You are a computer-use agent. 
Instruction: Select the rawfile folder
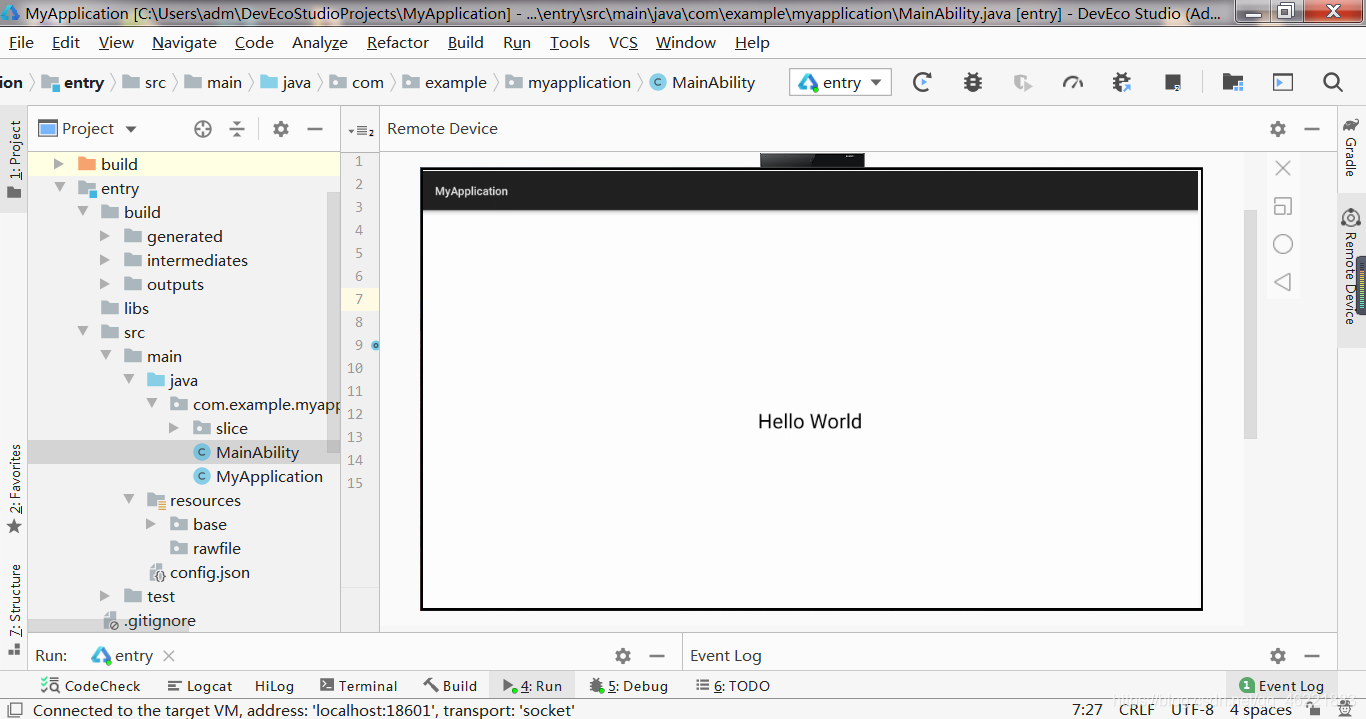click(205, 548)
